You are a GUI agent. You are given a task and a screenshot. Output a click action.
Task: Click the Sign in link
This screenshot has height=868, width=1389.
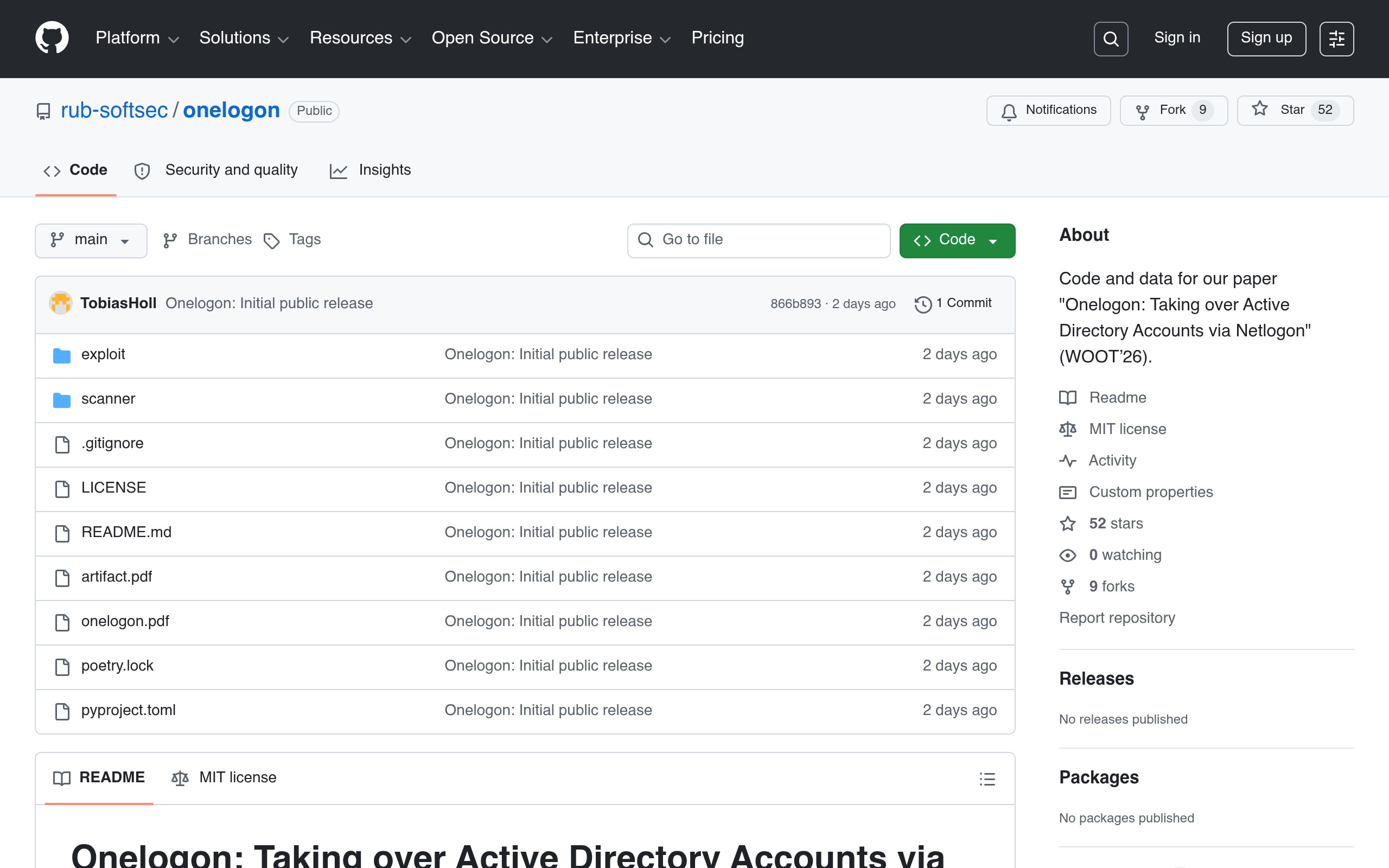(1177, 38)
